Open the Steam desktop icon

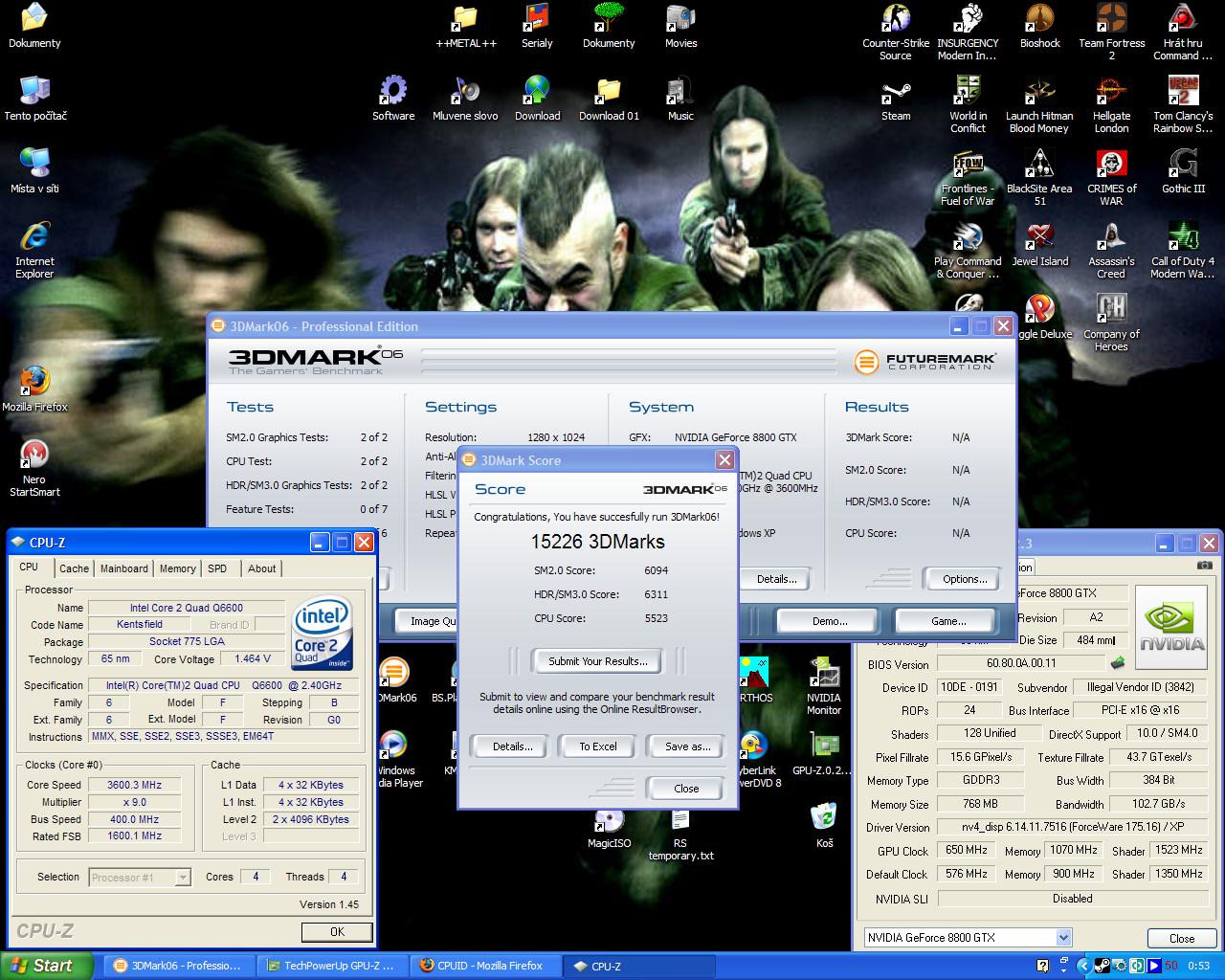pos(896,99)
